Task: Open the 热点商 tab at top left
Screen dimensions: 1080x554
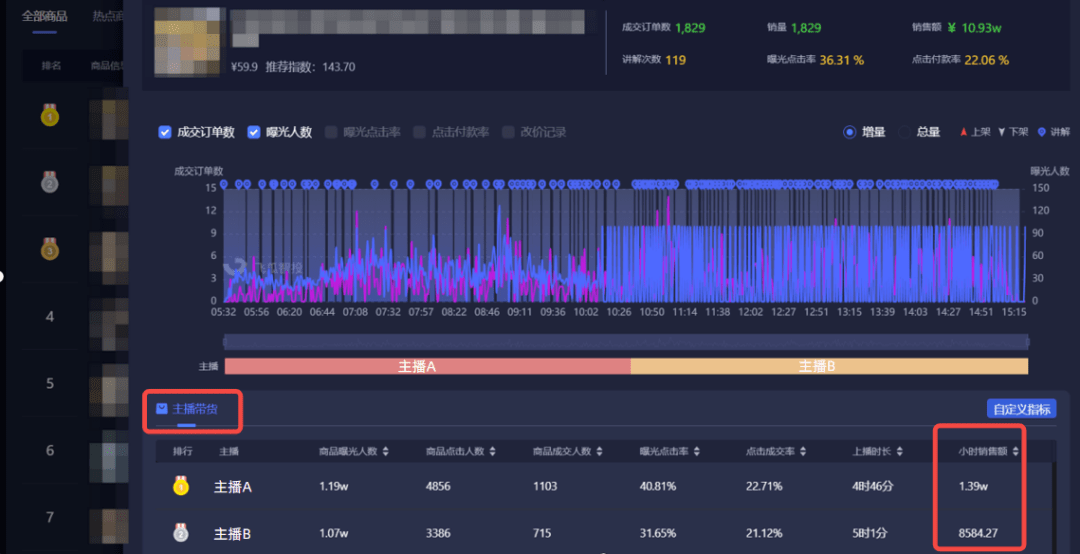Action: click(108, 16)
